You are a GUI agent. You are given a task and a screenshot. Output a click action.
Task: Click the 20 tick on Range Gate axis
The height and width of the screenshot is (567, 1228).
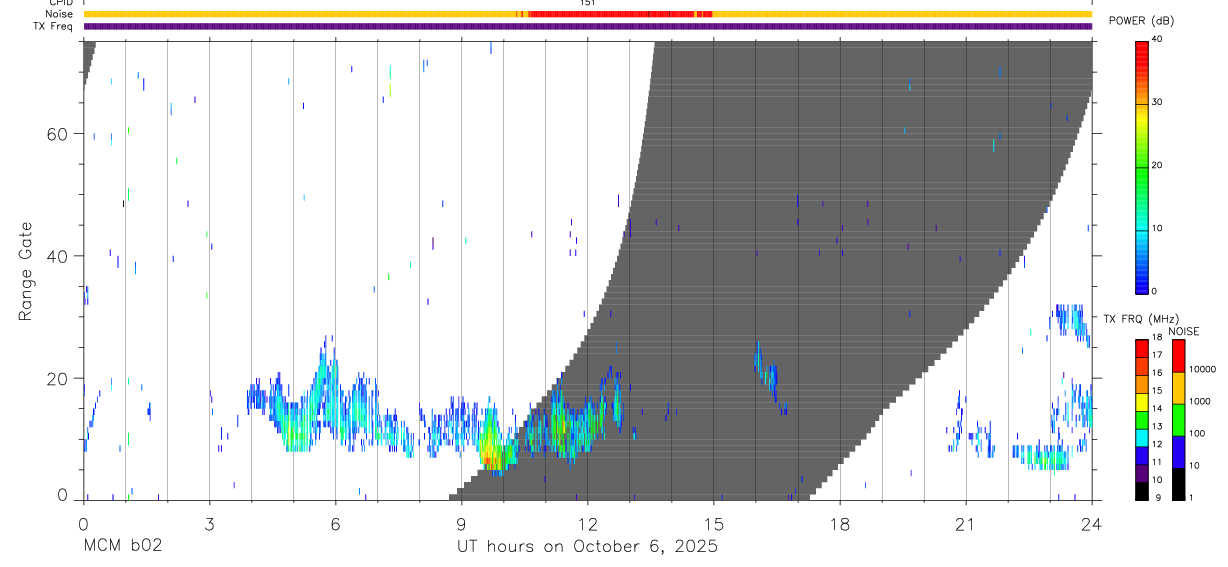click(x=58, y=378)
